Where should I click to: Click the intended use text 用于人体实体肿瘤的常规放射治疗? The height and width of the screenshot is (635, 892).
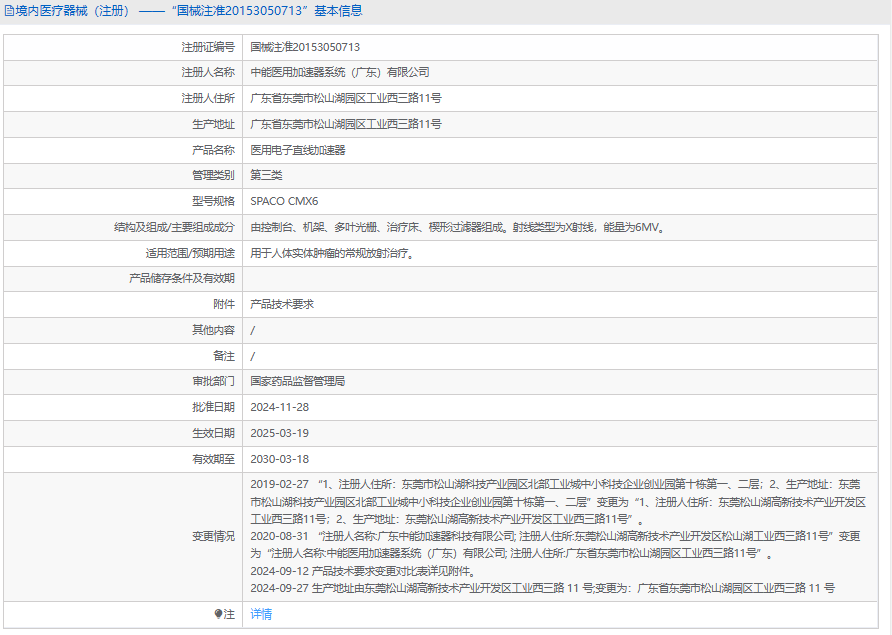[332, 253]
